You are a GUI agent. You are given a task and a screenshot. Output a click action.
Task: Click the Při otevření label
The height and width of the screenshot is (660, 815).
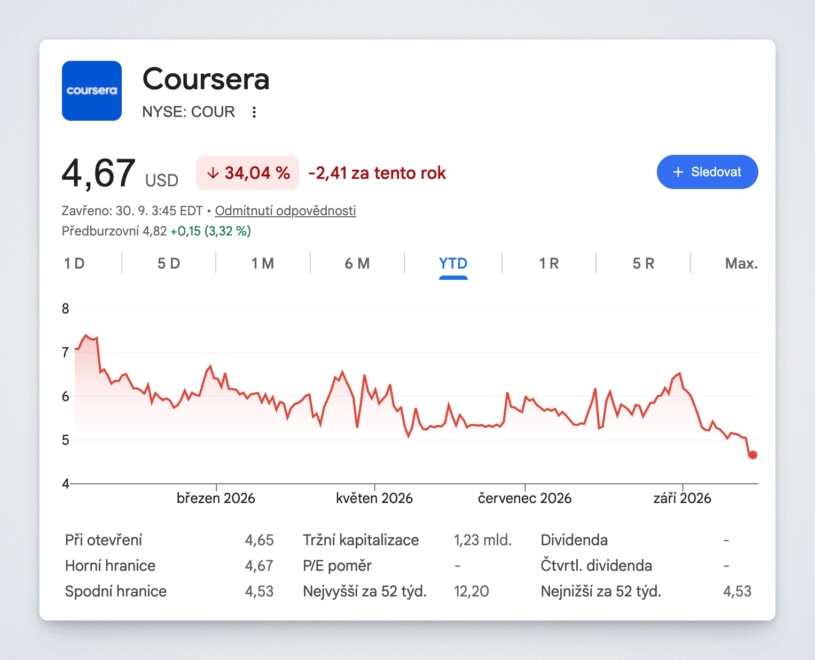click(x=103, y=540)
